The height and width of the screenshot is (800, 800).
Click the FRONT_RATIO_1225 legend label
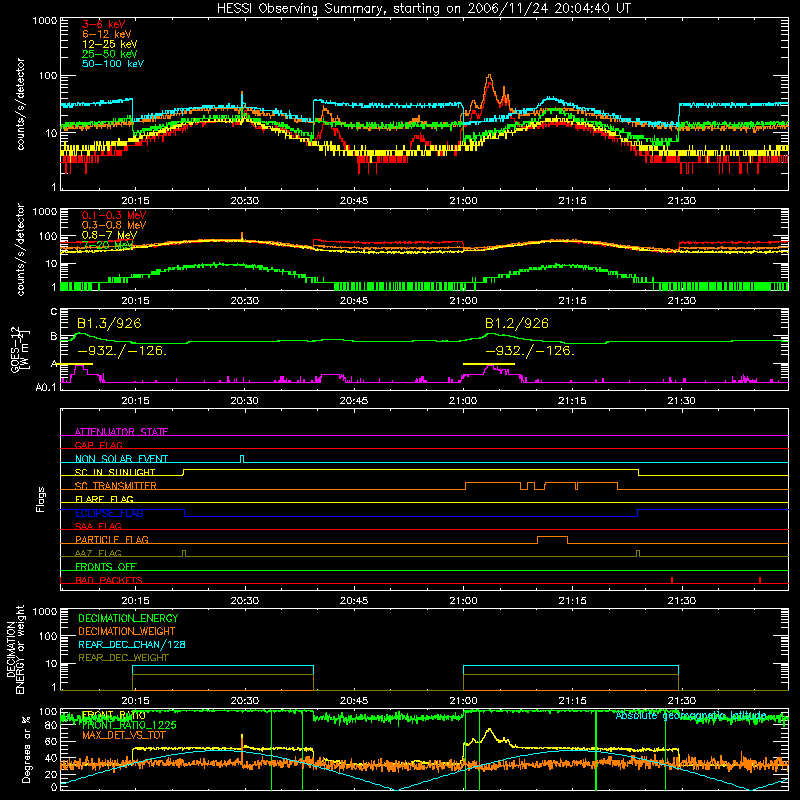click(129, 725)
